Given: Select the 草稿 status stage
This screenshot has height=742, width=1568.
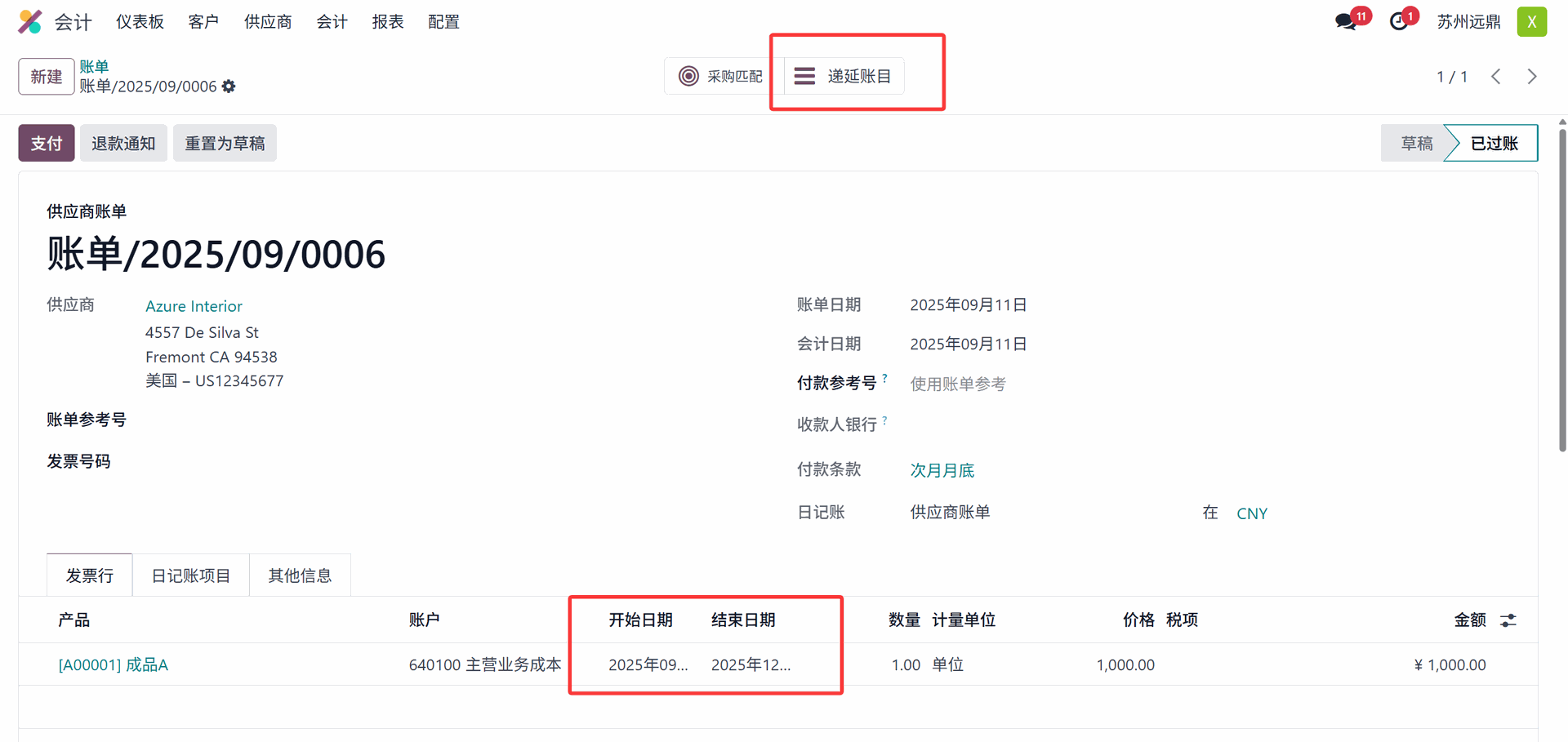Looking at the screenshot, I should tap(1416, 144).
